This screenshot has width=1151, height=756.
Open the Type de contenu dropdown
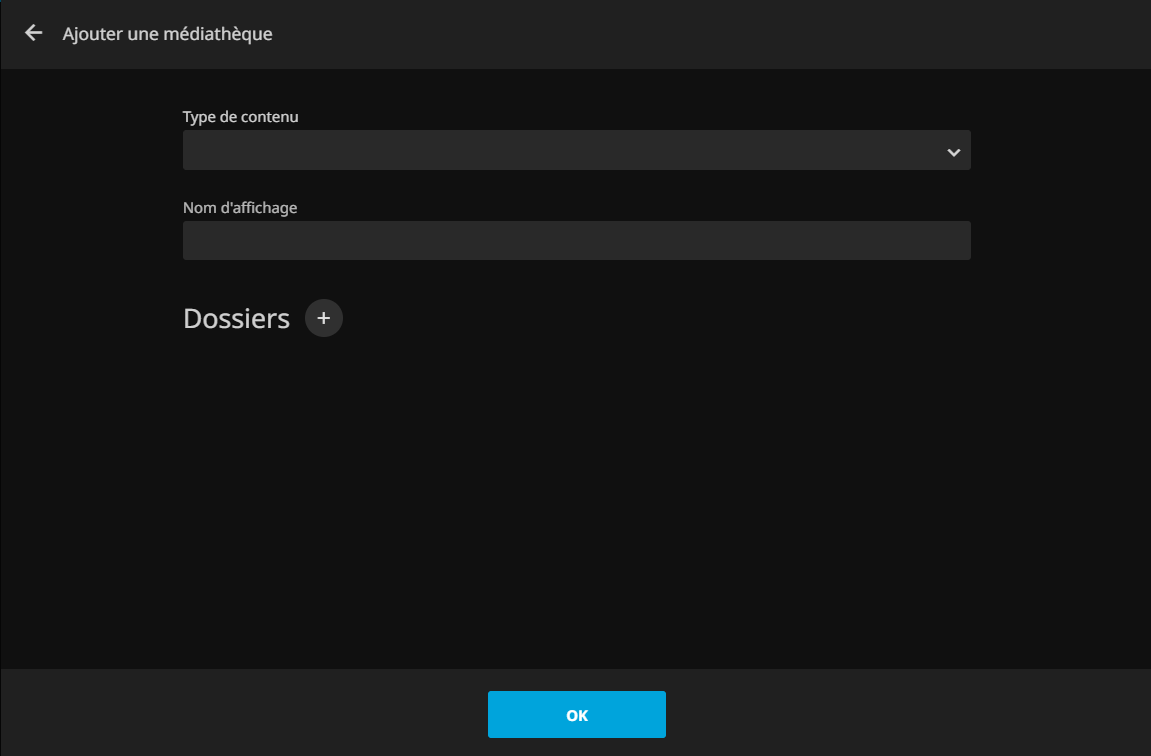576,150
